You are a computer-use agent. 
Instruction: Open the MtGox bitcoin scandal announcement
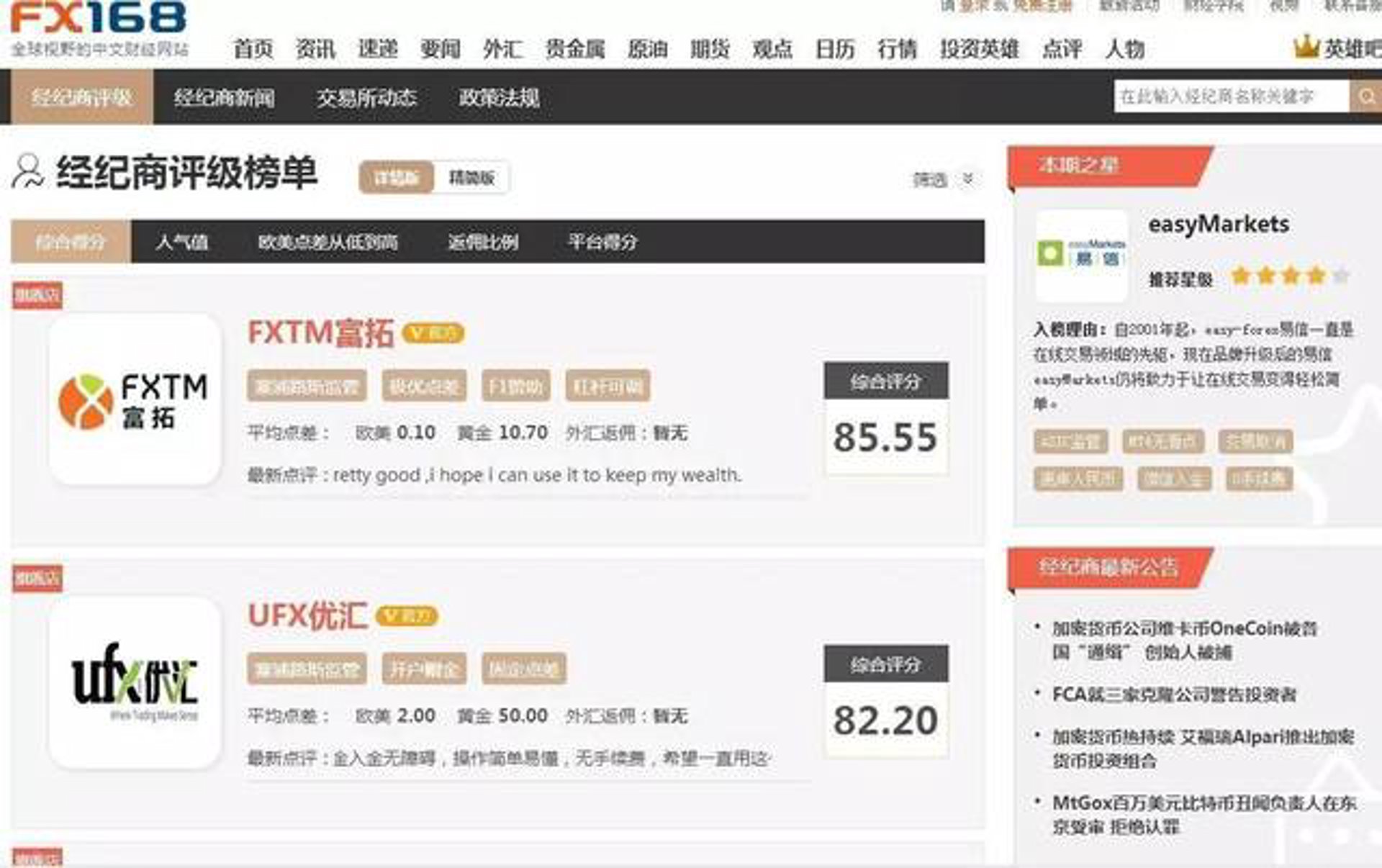pyautogui.click(x=1204, y=815)
